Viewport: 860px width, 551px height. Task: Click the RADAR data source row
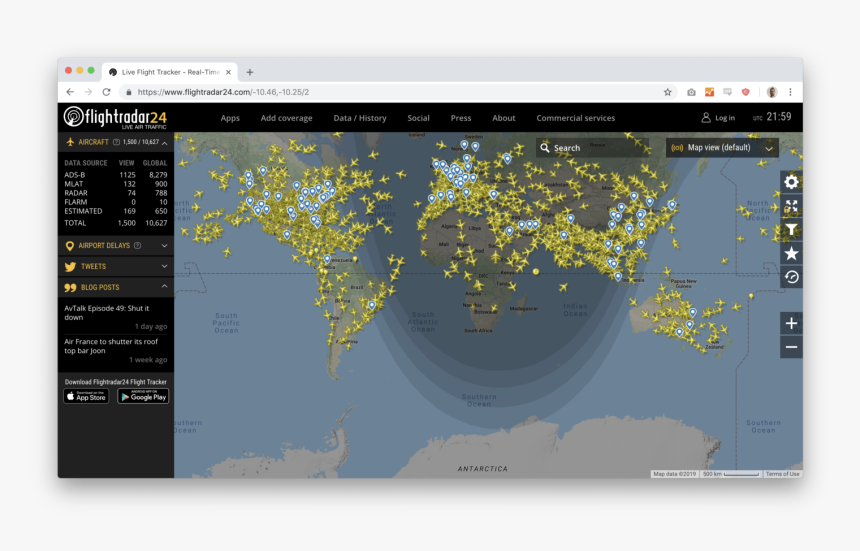pos(116,193)
